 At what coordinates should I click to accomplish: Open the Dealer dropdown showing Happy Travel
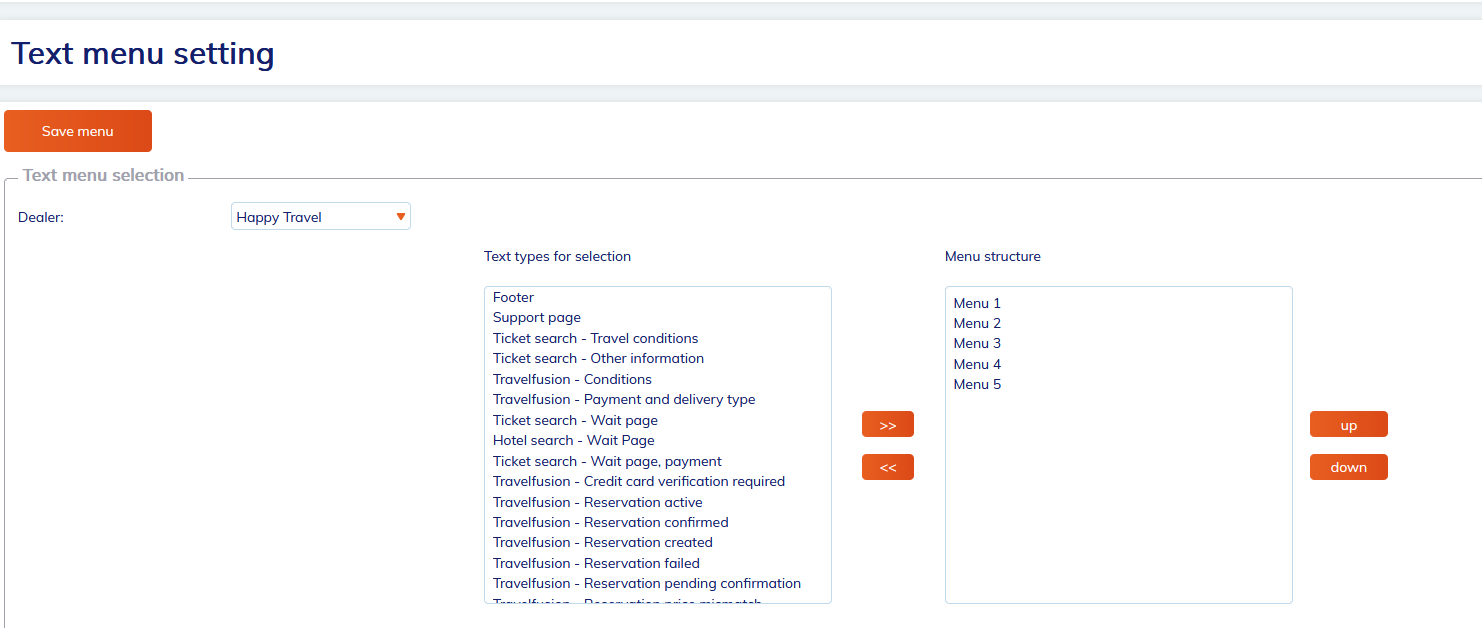[320, 217]
